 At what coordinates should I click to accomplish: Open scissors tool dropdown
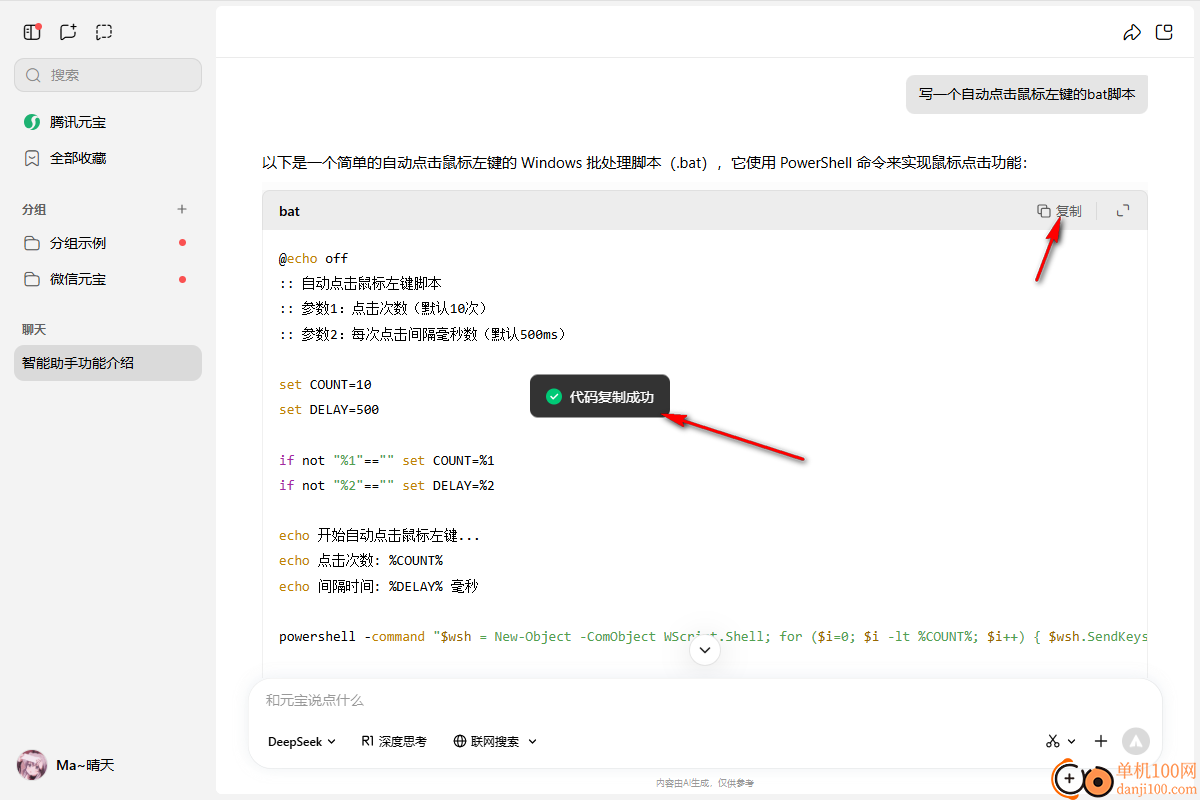(1061, 741)
